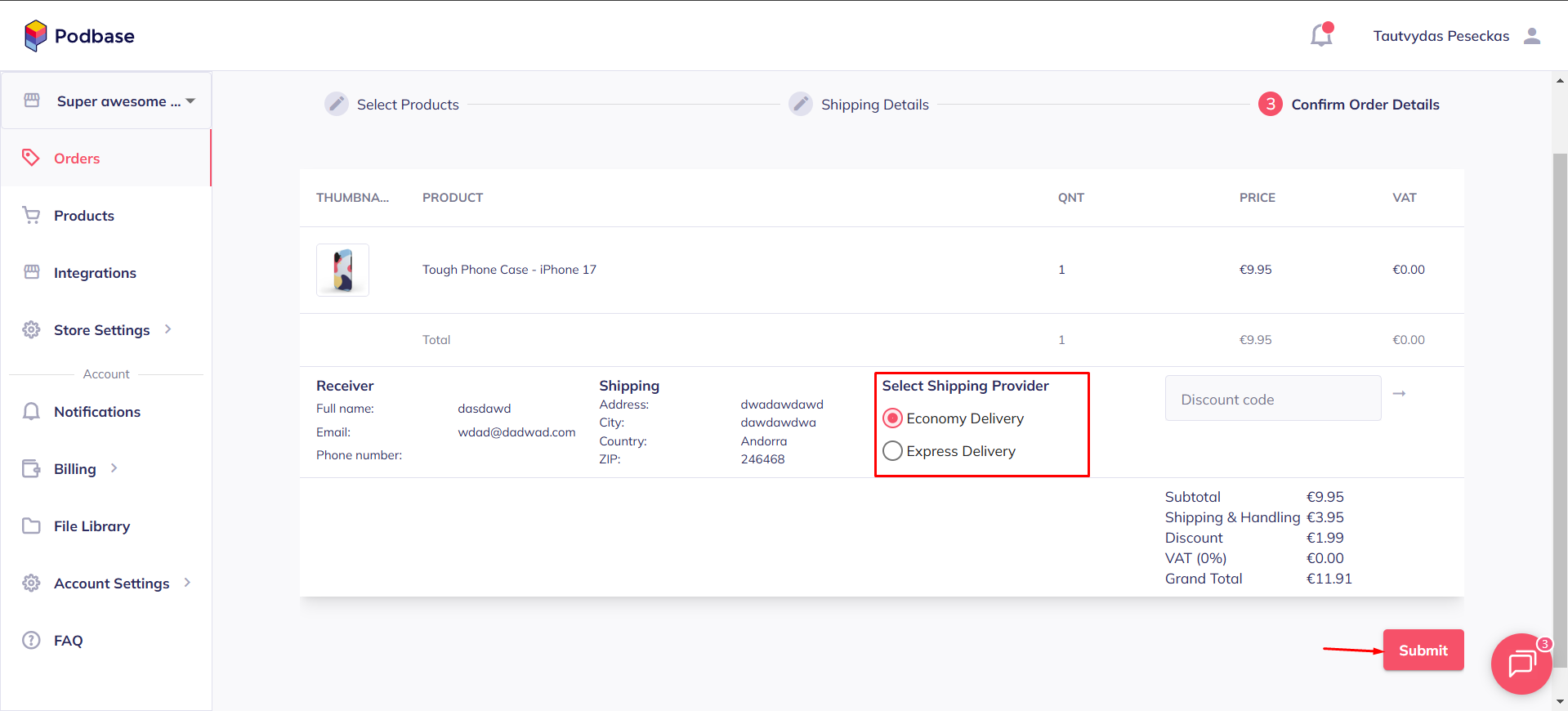The height and width of the screenshot is (711, 1568).
Task: Click the Podbase logo
Action: click(79, 36)
